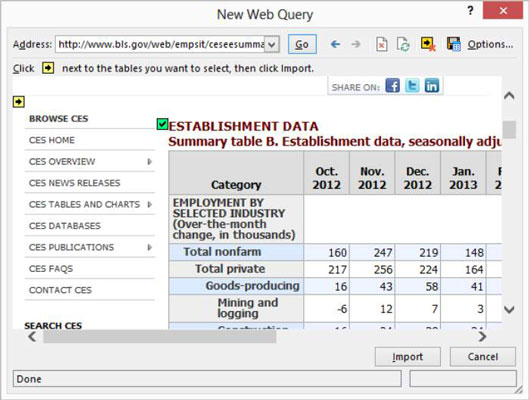Click the BROWSE CES heading
The height and width of the screenshot is (400, 529).
click(58, 119)
